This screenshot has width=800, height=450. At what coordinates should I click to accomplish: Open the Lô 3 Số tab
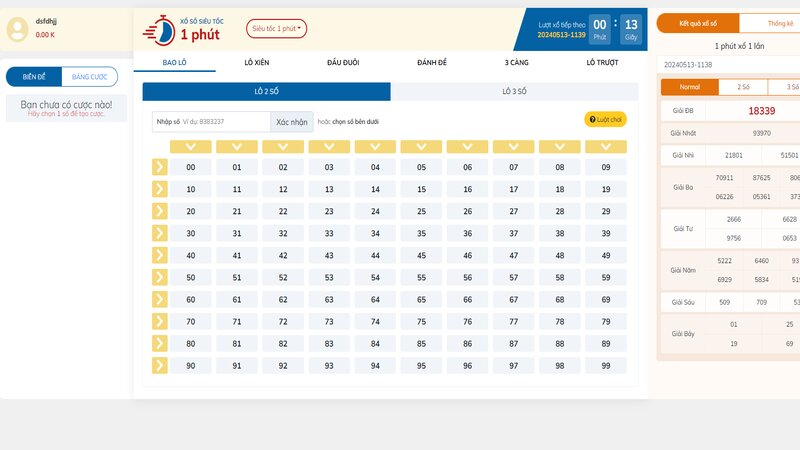(x=513, y=92)
